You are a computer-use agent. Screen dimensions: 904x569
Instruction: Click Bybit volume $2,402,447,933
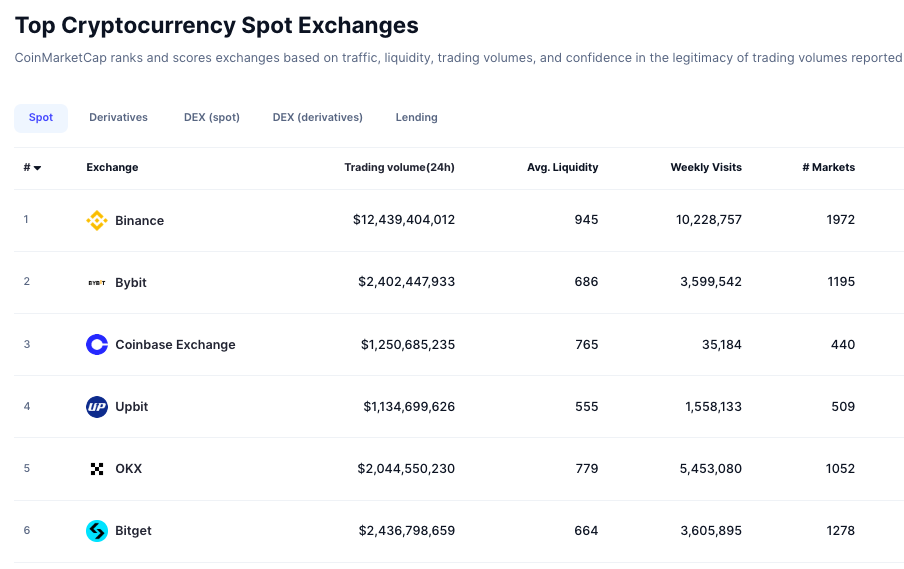(406, 282)
